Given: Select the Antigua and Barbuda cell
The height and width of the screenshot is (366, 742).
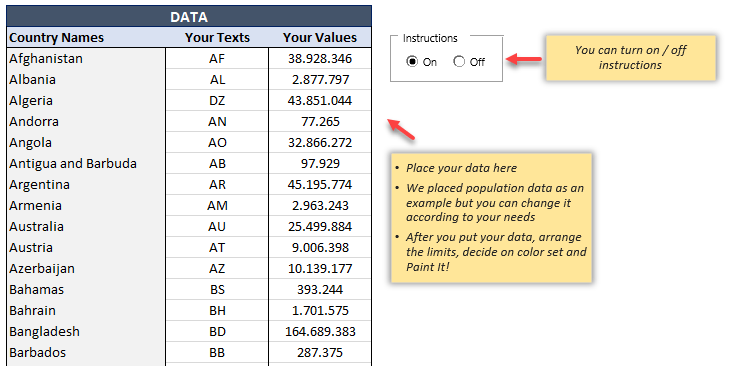Looking at the screenshot, I should (x=86, y=163).
